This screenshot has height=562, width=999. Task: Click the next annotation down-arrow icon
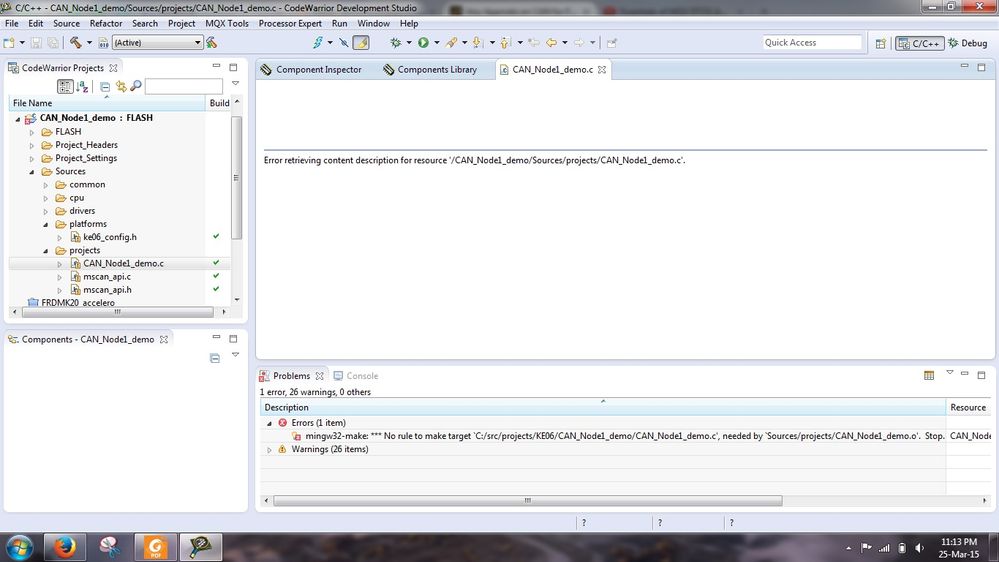[x=477, y=43]
